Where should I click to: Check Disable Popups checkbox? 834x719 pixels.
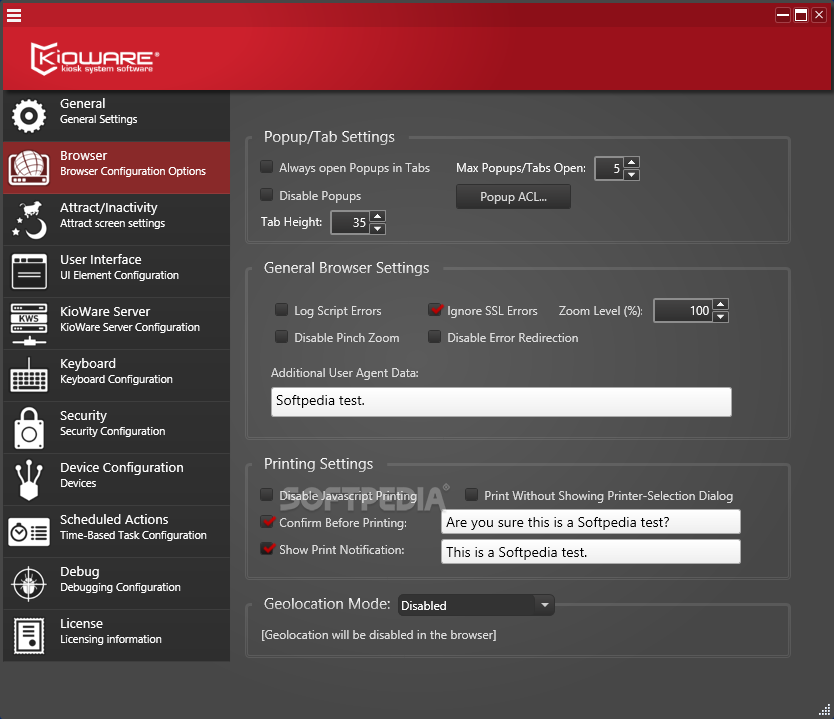[266, 195]
